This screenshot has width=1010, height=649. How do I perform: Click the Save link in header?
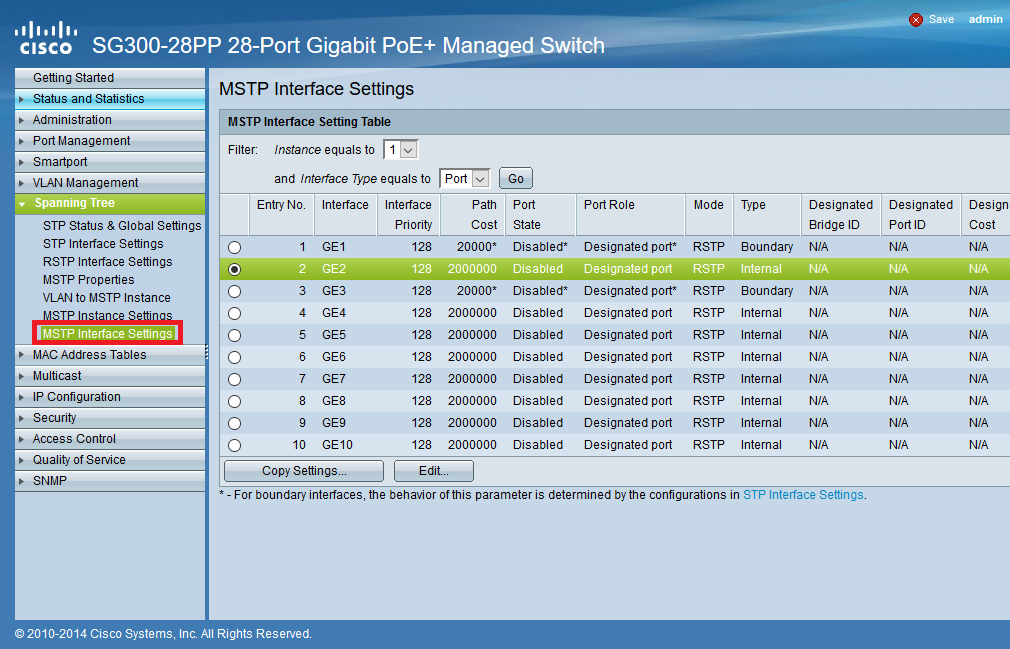(x=941, y=19)
